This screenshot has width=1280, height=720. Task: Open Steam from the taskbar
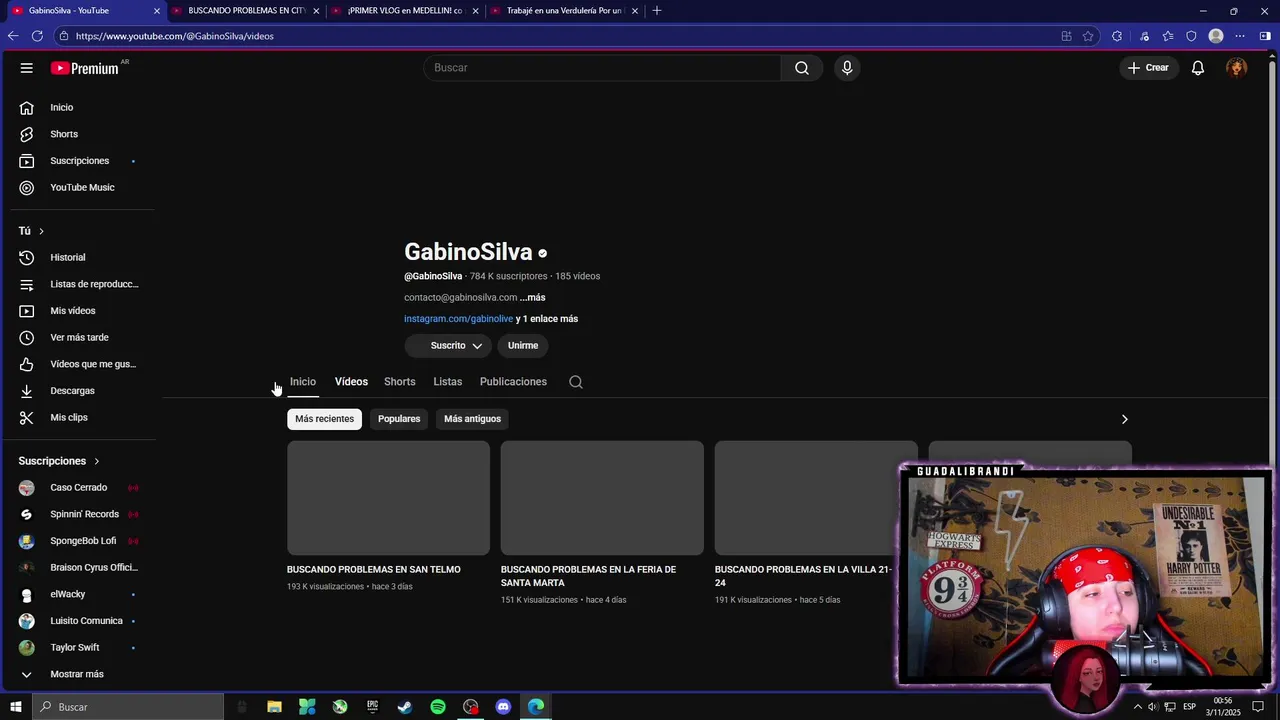[x=405, y=707]
